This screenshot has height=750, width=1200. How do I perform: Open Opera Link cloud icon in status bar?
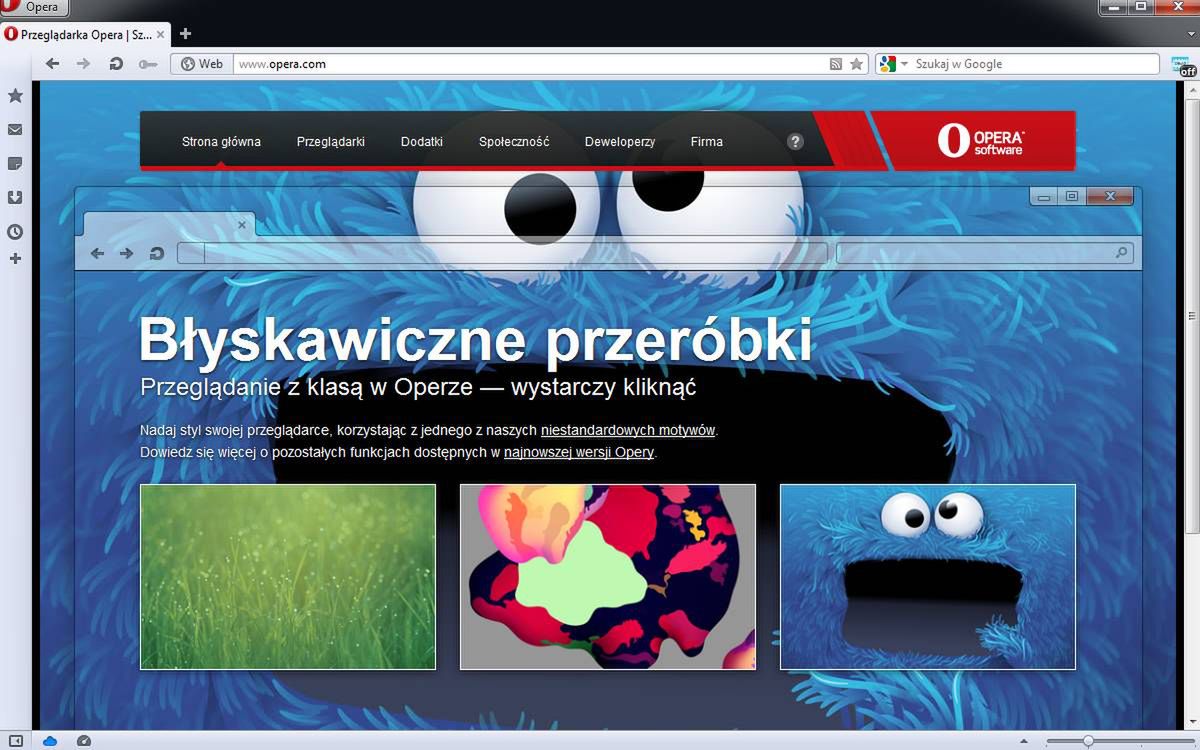click(50, 741)
